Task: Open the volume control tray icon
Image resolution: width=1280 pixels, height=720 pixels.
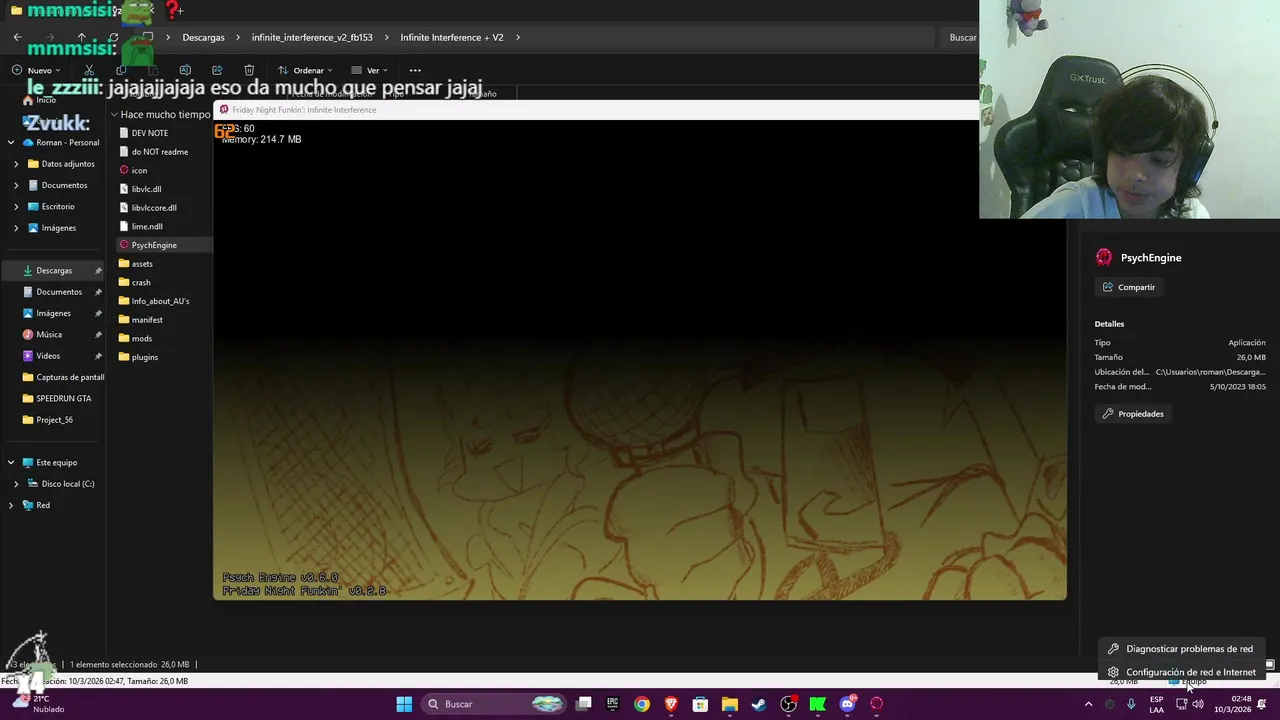Action: (x=1198, y=704)
